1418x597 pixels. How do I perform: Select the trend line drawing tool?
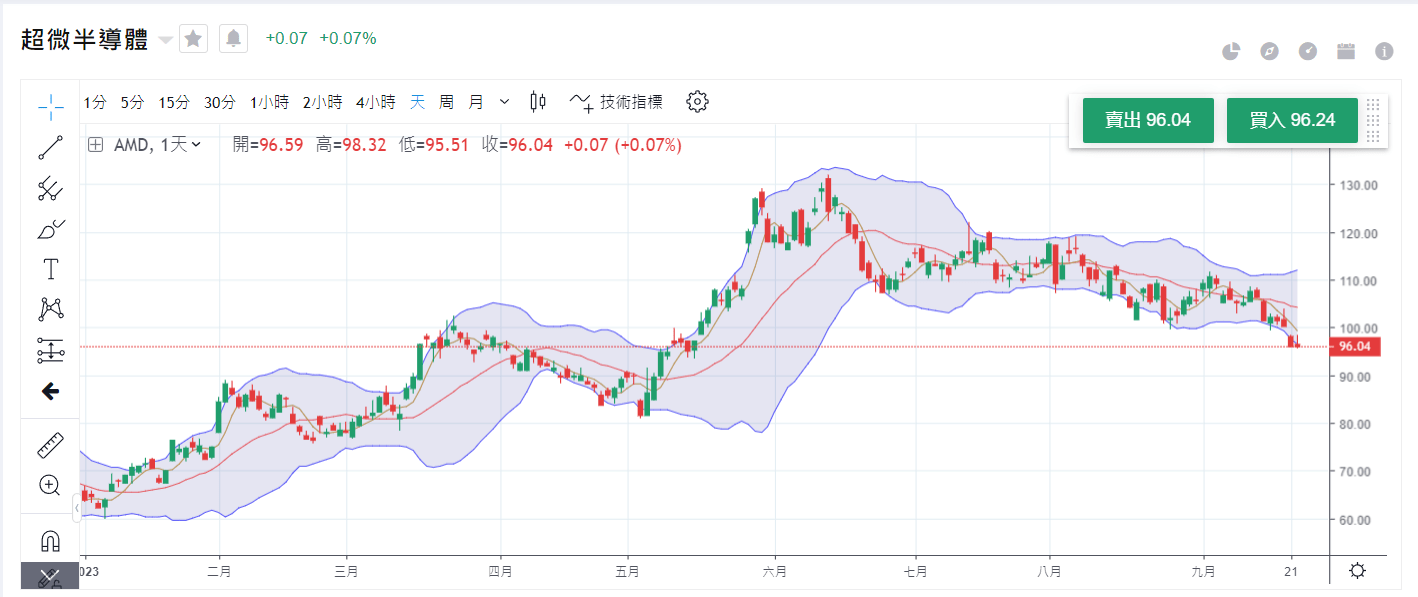50,148
